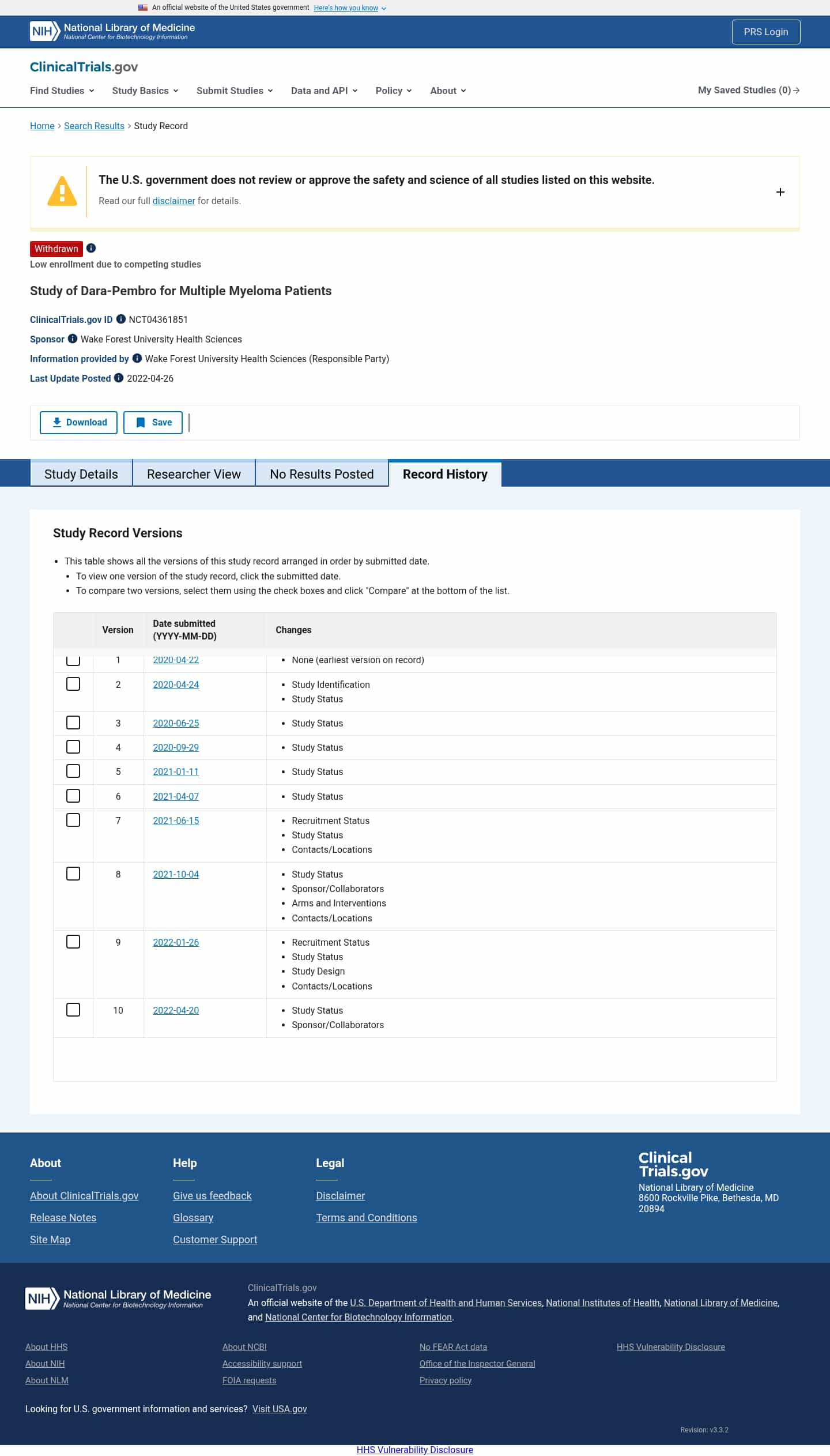This screenshot has height=1456, width=830.
Task: Tick the version 4 checkbox
Action: 73,747
